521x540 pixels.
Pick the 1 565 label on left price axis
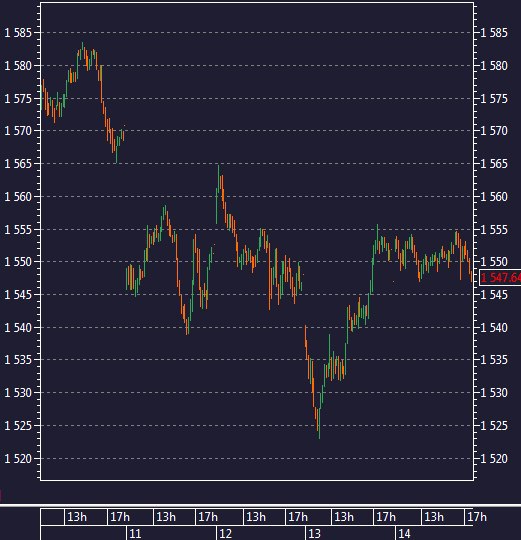click(x=18, y=164)
